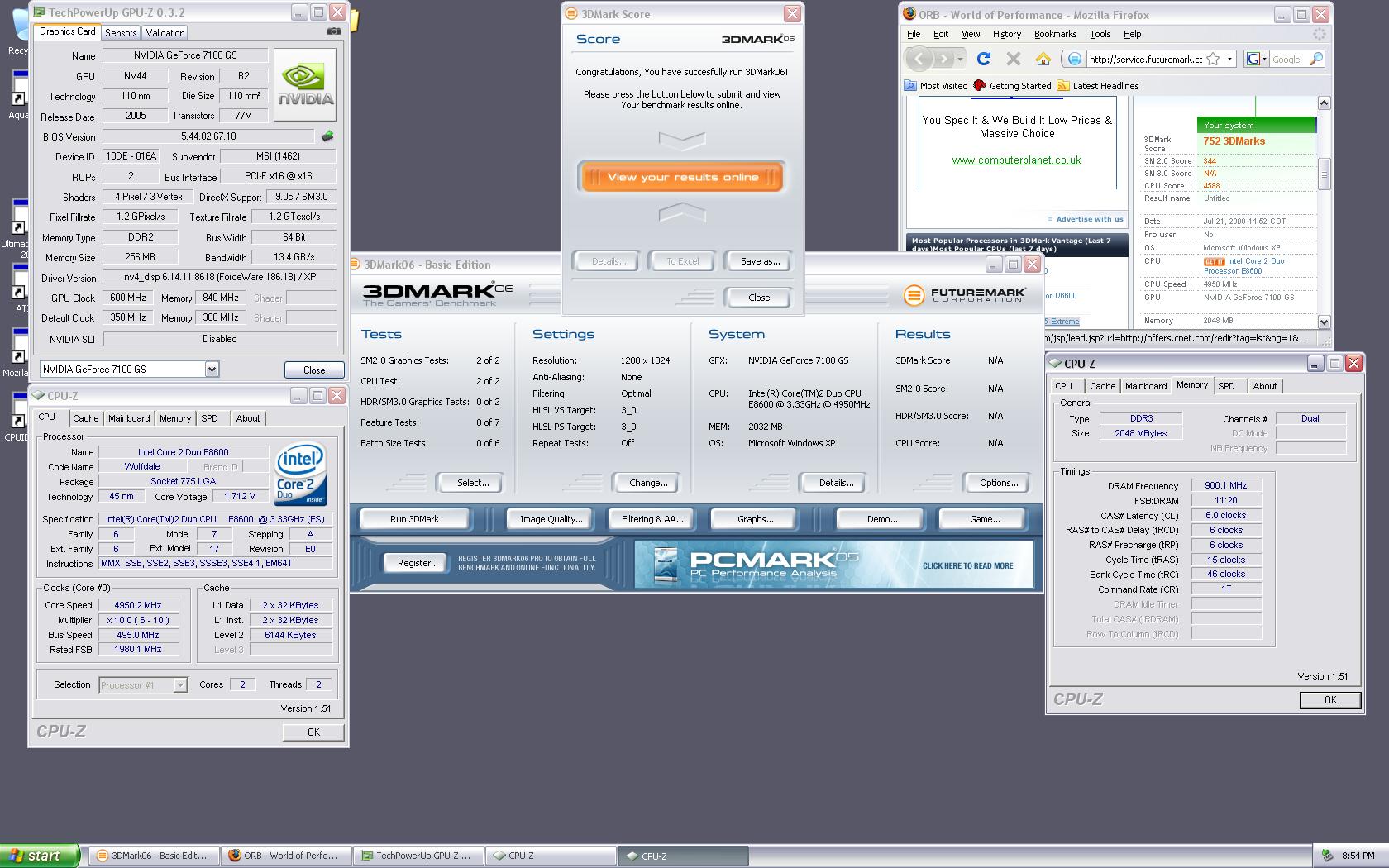
Task: Click the Google search magnifier icon
Action: tap(1316, 59)
